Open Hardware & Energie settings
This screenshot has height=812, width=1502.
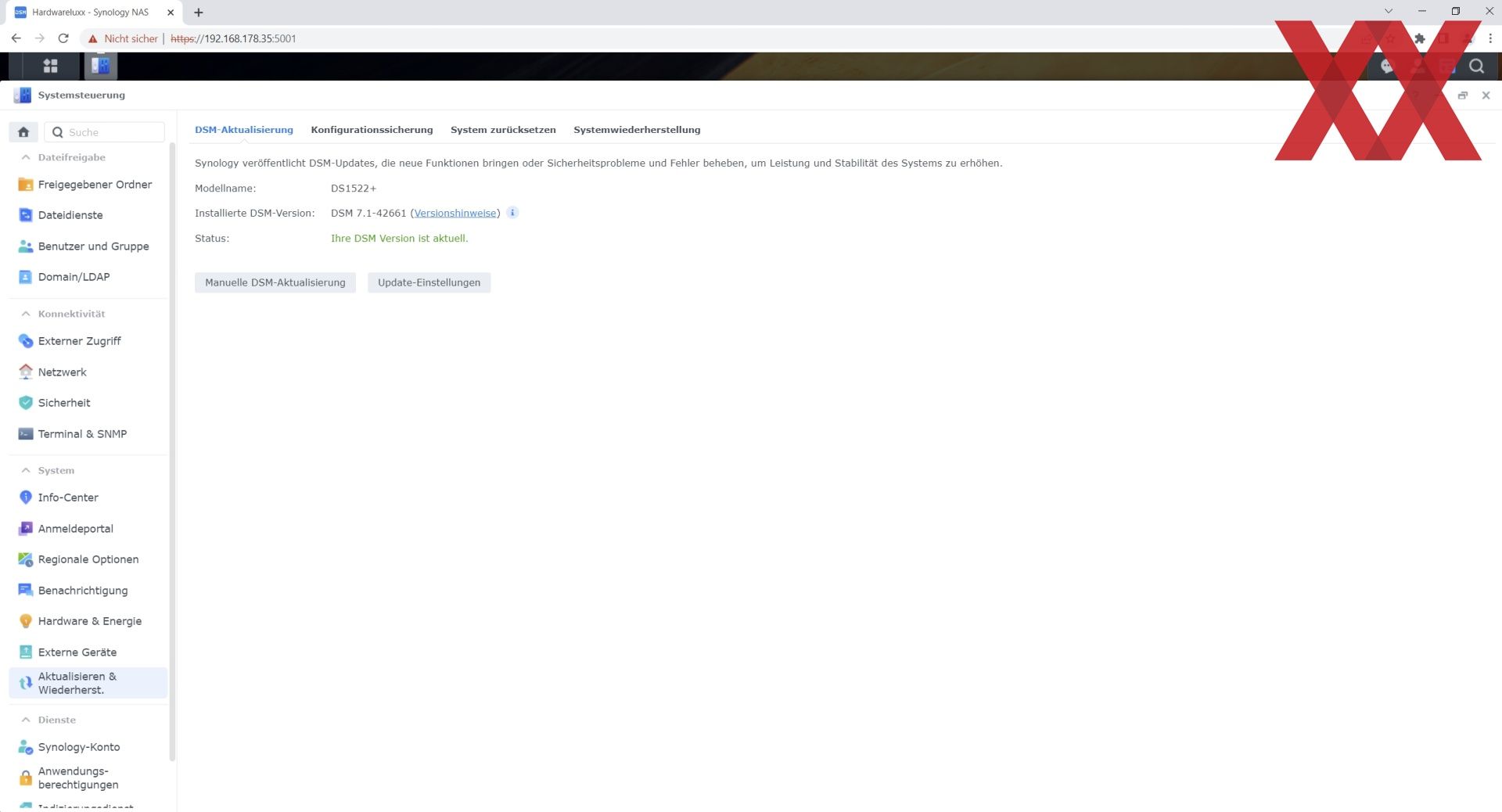pos(88,621)
